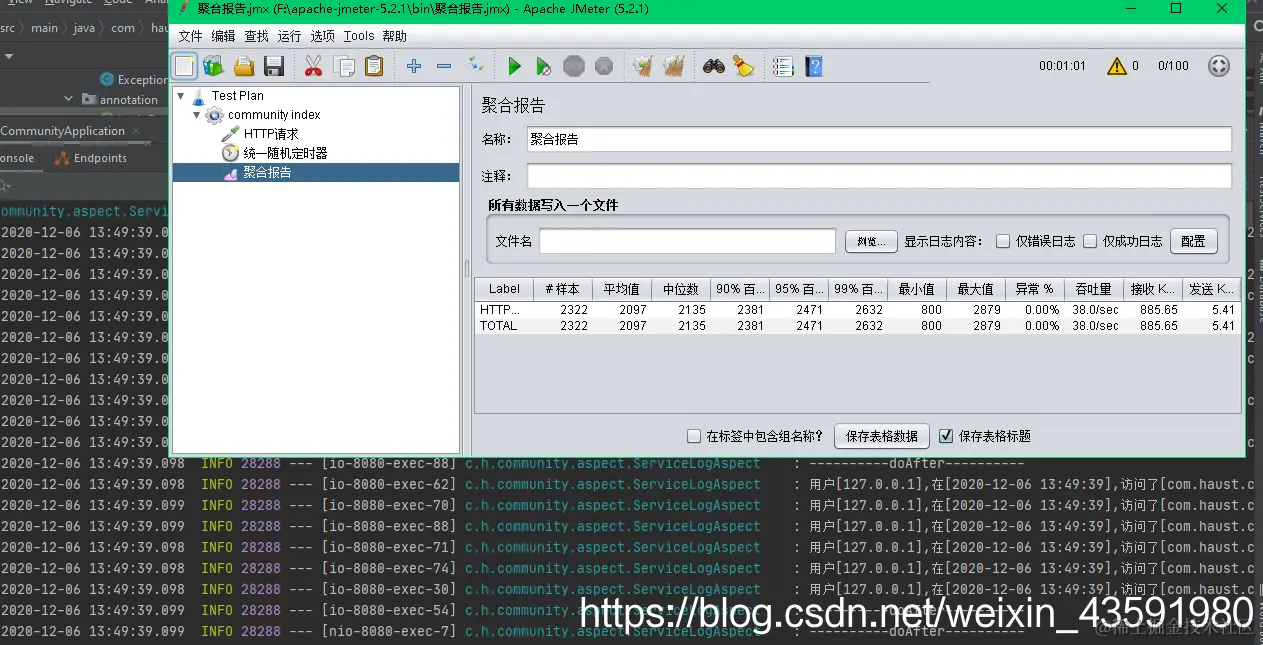Click the 保存表格数据 button
The width and height of the screenshot is (1263, 645).
[881, 435]
